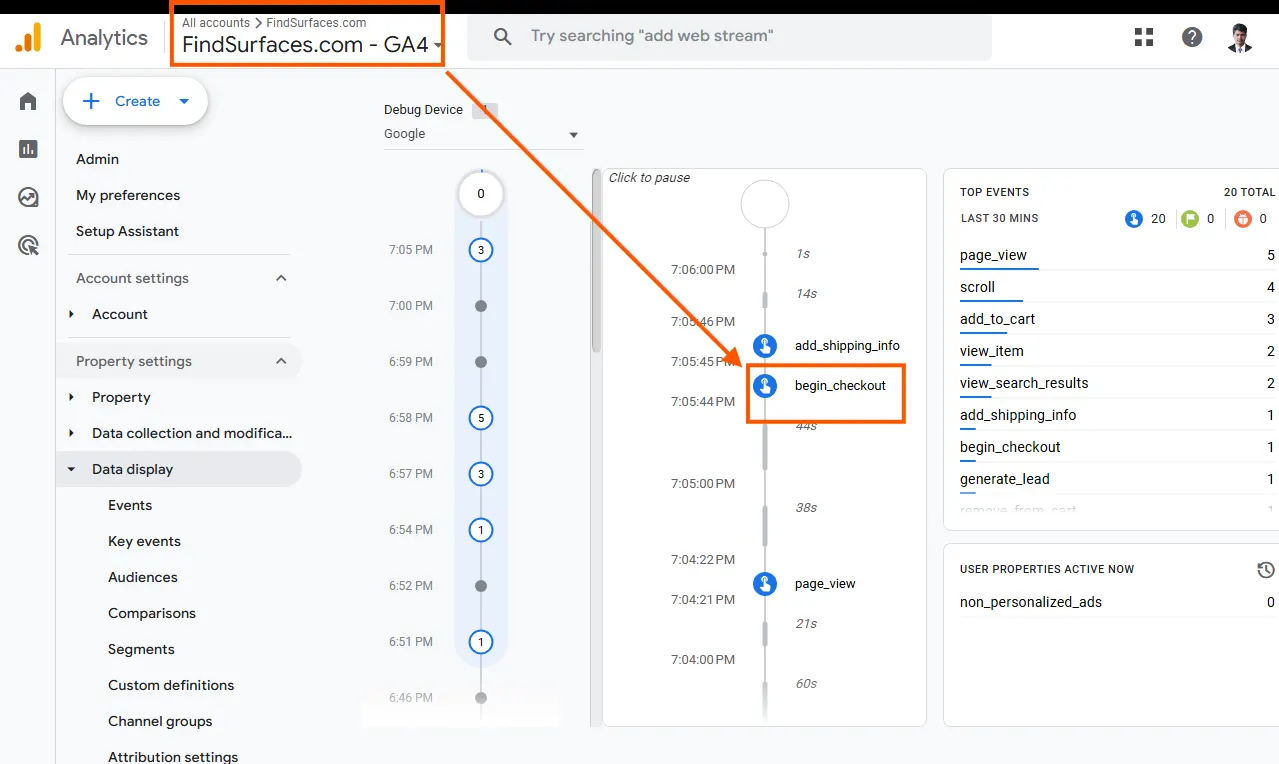Image resolution: width=1279 pixels, height=764 pixels.
Task: Click the minutes timeline vertical scrollbar
Action: [x=596, y=262]
